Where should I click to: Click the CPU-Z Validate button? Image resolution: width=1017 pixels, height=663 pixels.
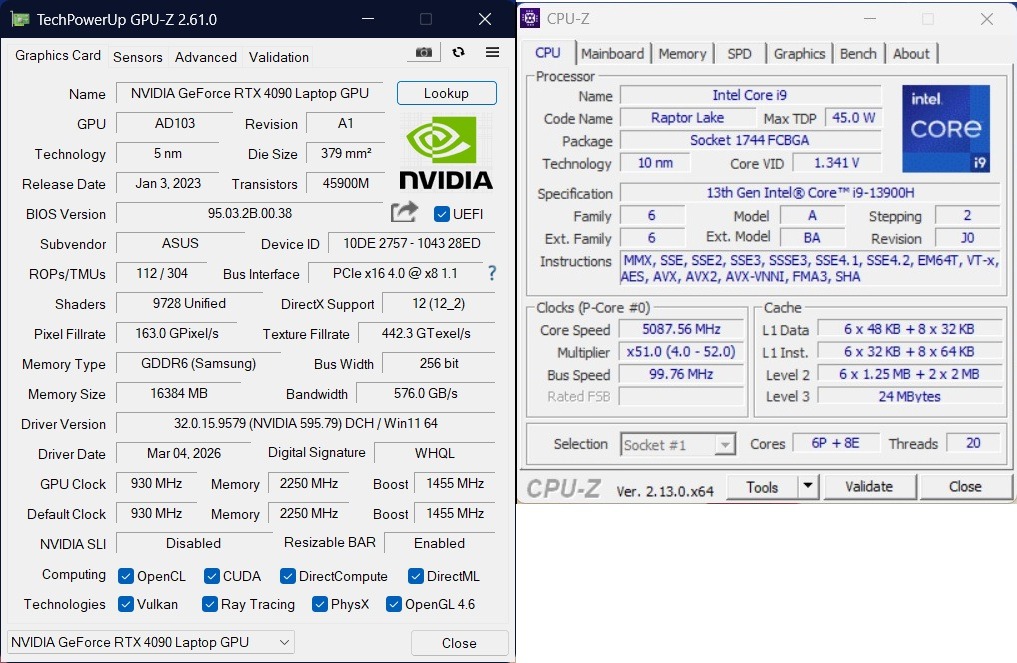tap(869, 487)
